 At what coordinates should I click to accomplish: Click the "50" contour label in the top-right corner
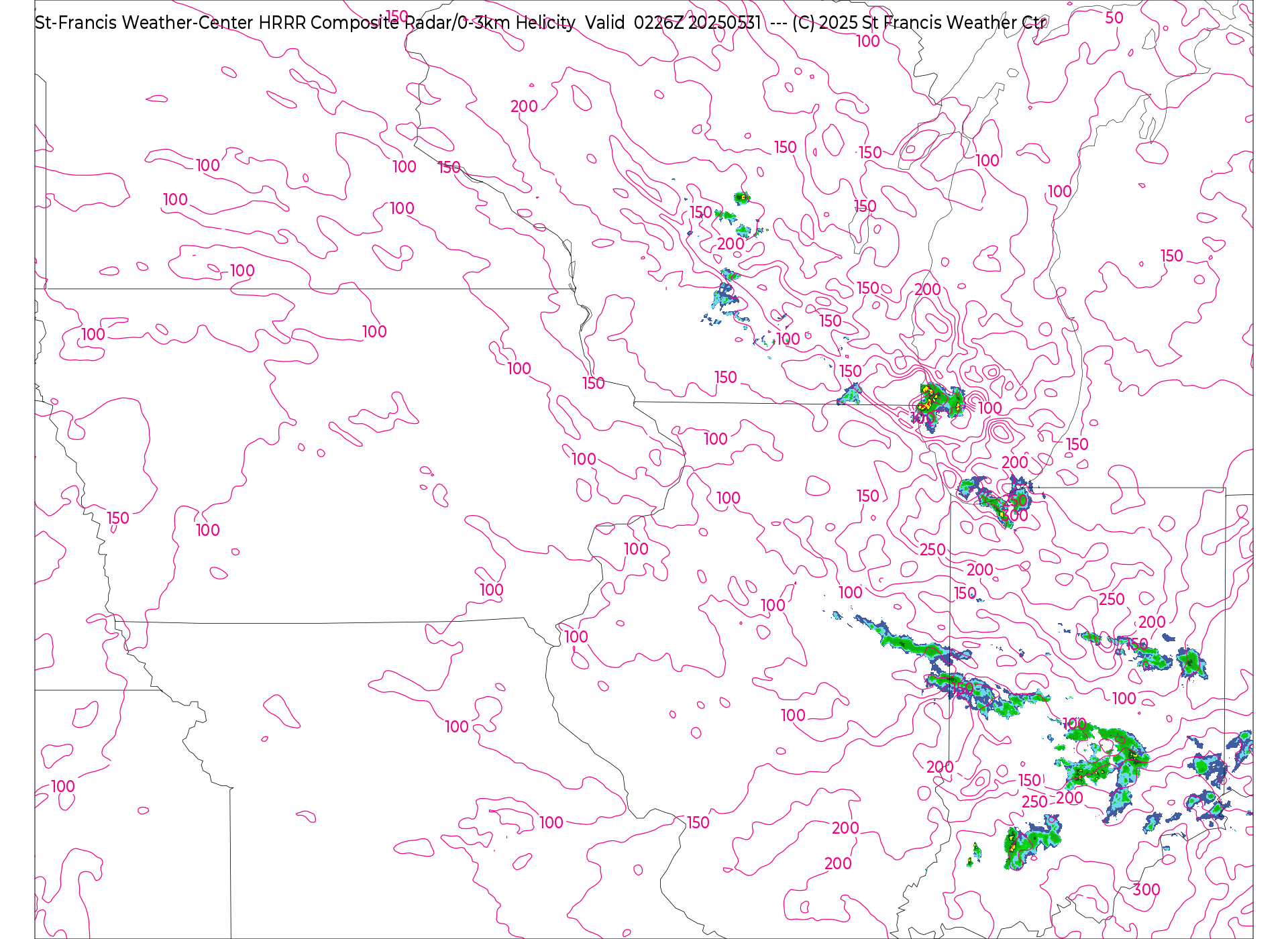tap(1114, 18)
